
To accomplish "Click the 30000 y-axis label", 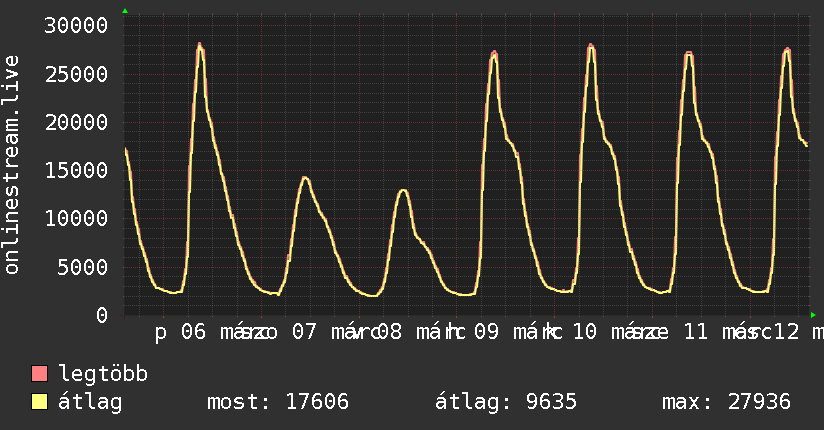I will pyautogui.click(x=76, y=25).
